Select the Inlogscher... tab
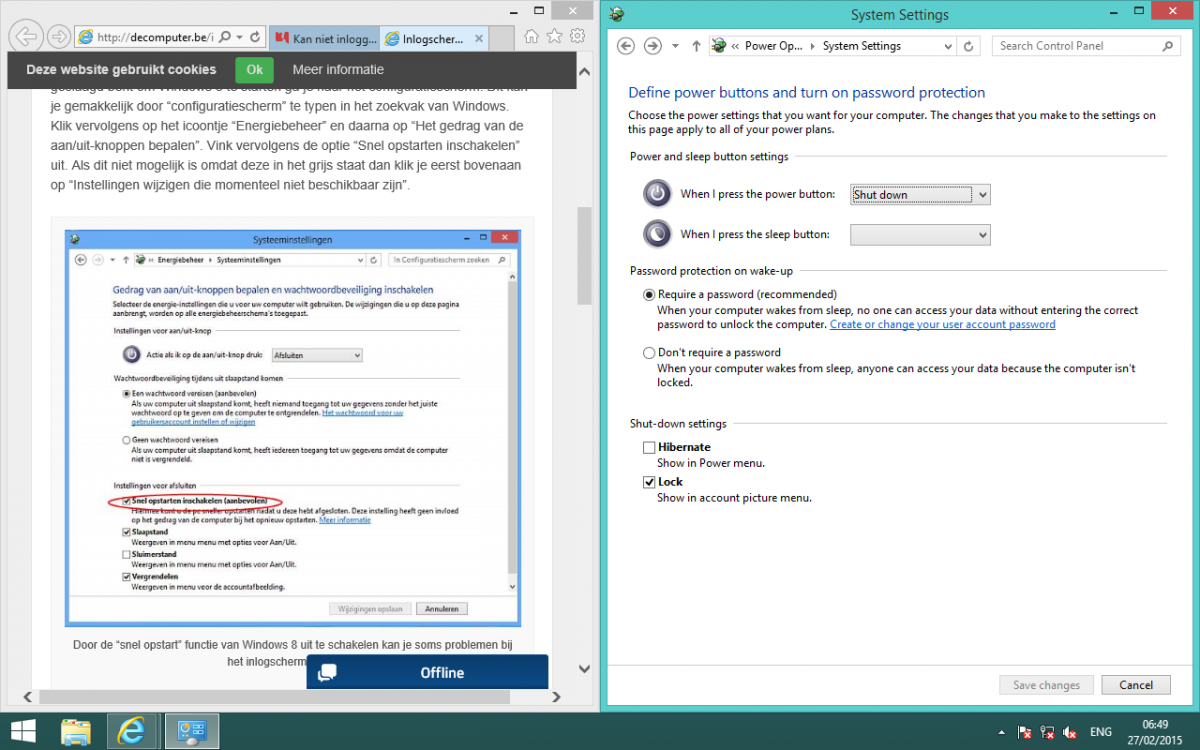 [432, 39]
